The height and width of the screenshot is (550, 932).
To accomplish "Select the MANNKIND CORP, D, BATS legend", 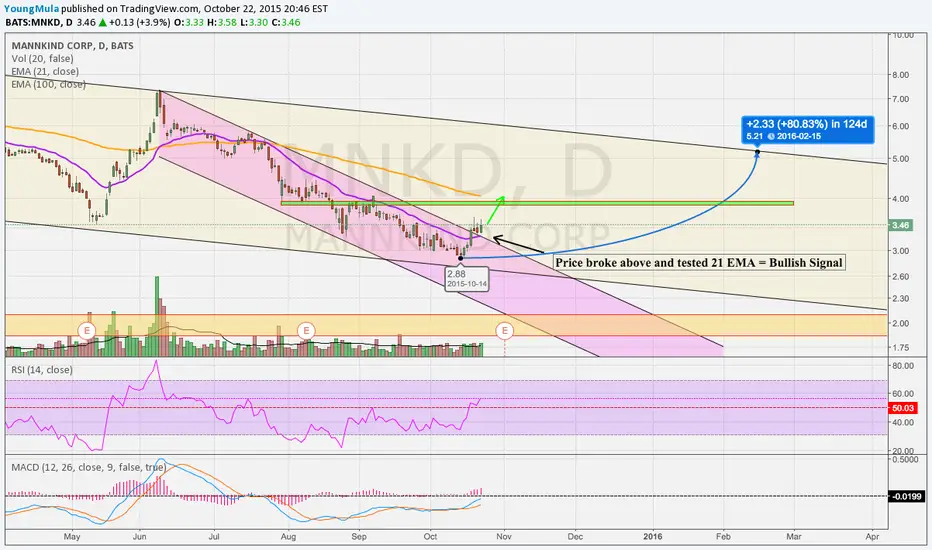I will click(73, 46).
